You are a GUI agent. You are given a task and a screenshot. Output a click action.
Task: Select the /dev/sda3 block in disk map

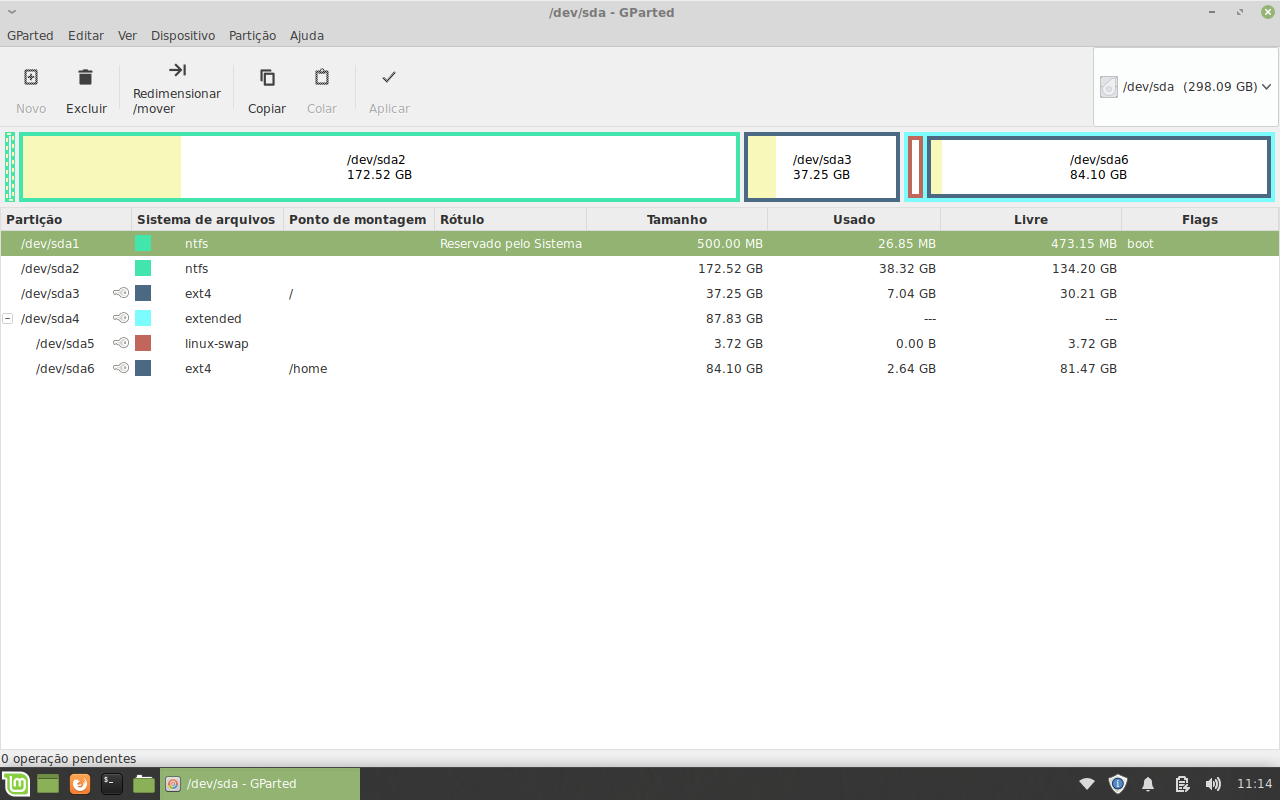click(822, 167)
